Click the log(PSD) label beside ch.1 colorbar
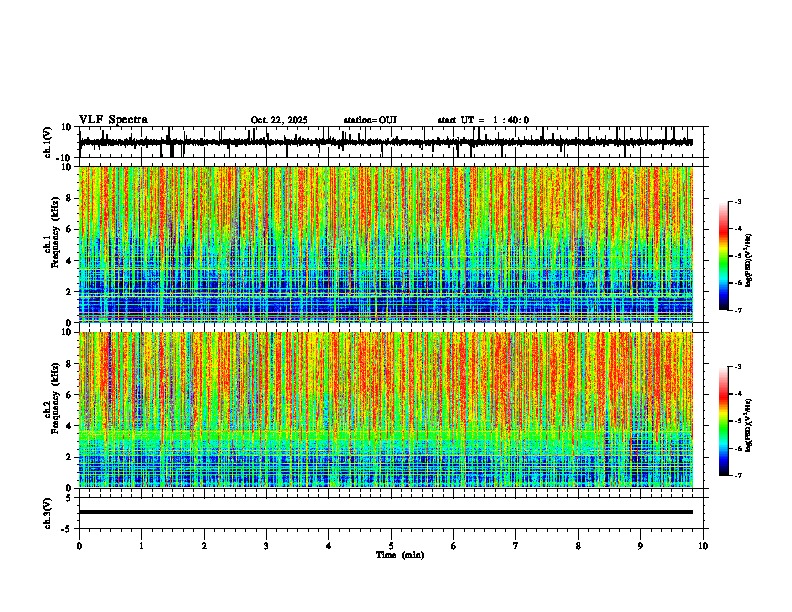This screenshot has width=792, height=612. (x=749, y=260)
